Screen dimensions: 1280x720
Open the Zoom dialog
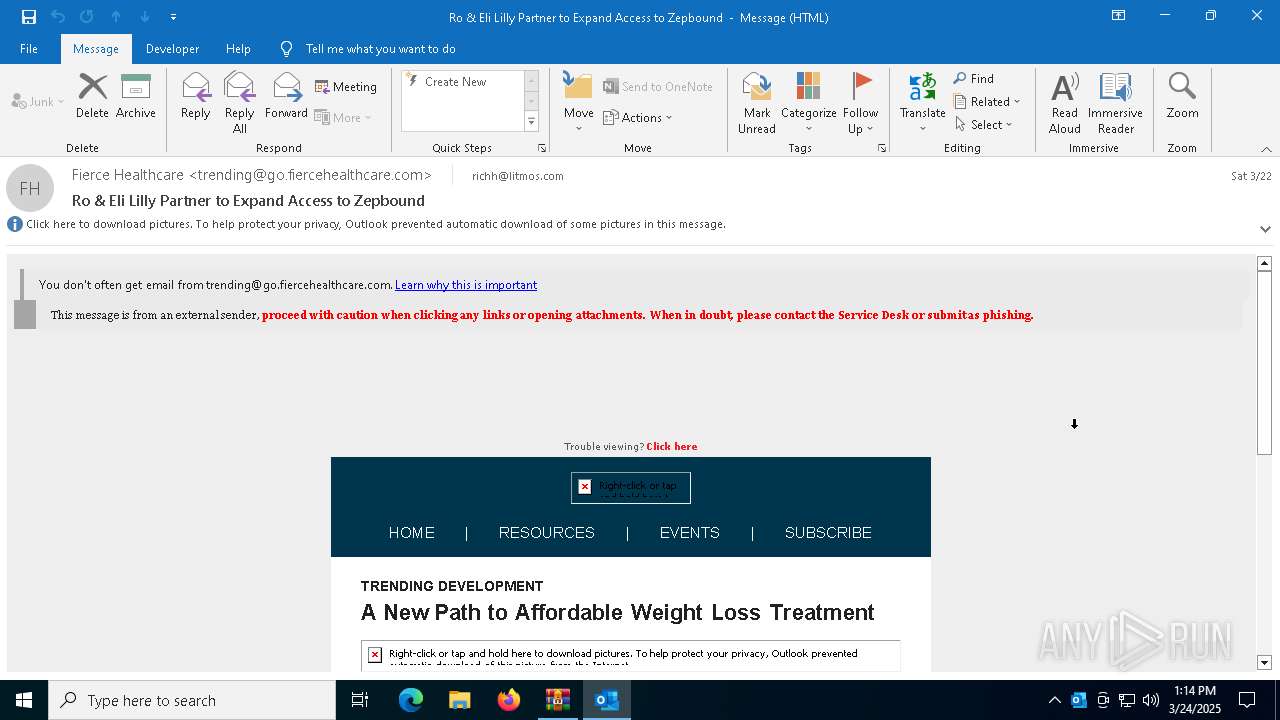click(x=1182, y=96)
